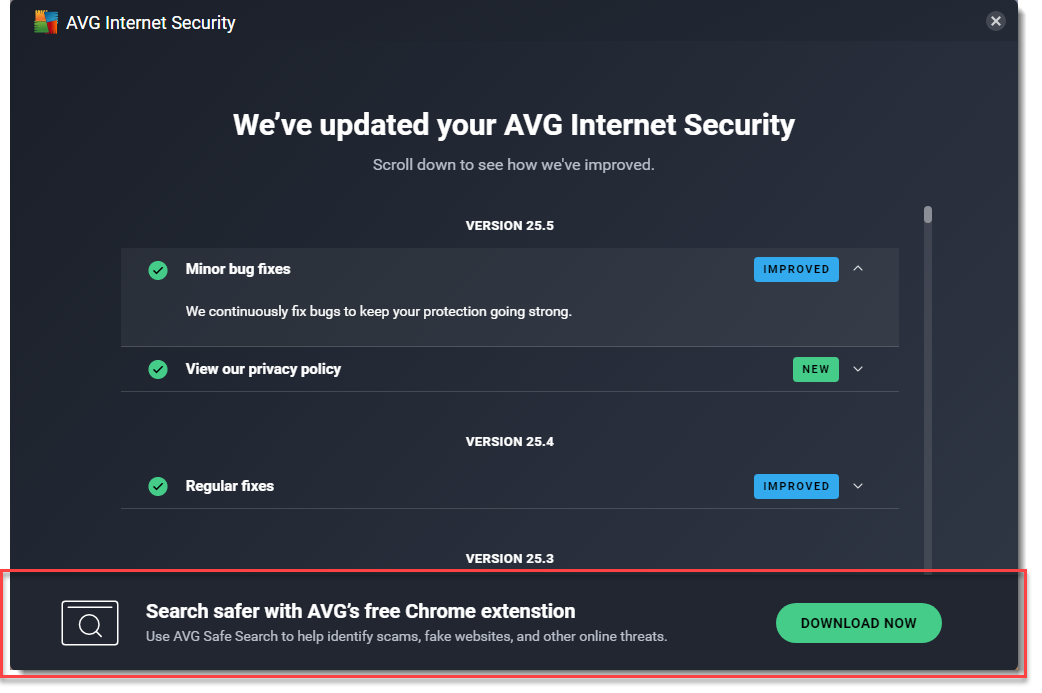The height and width of the screenshot is (693, 1042).
Task: Click the Search safer with AVG banner headline
Action: (x=360, y=611)
